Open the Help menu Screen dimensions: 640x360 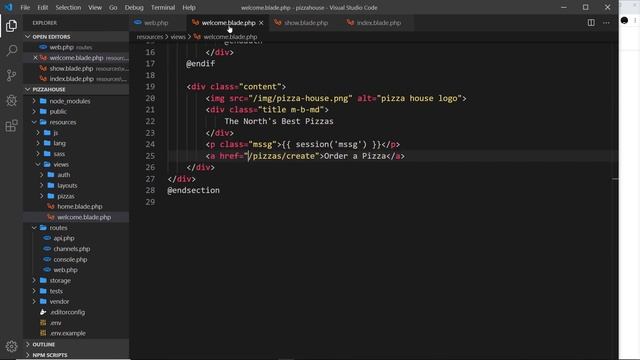[x=189, y=7]
